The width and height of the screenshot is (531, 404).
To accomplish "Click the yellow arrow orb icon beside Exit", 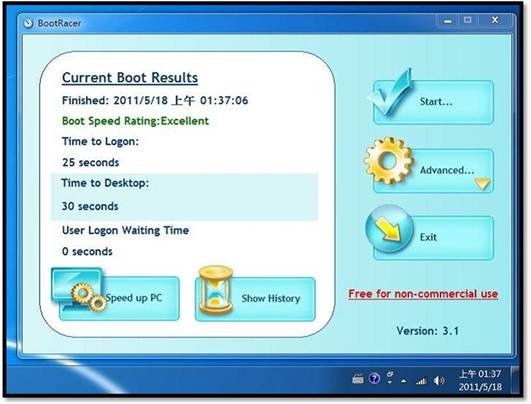I will point(389,229).
